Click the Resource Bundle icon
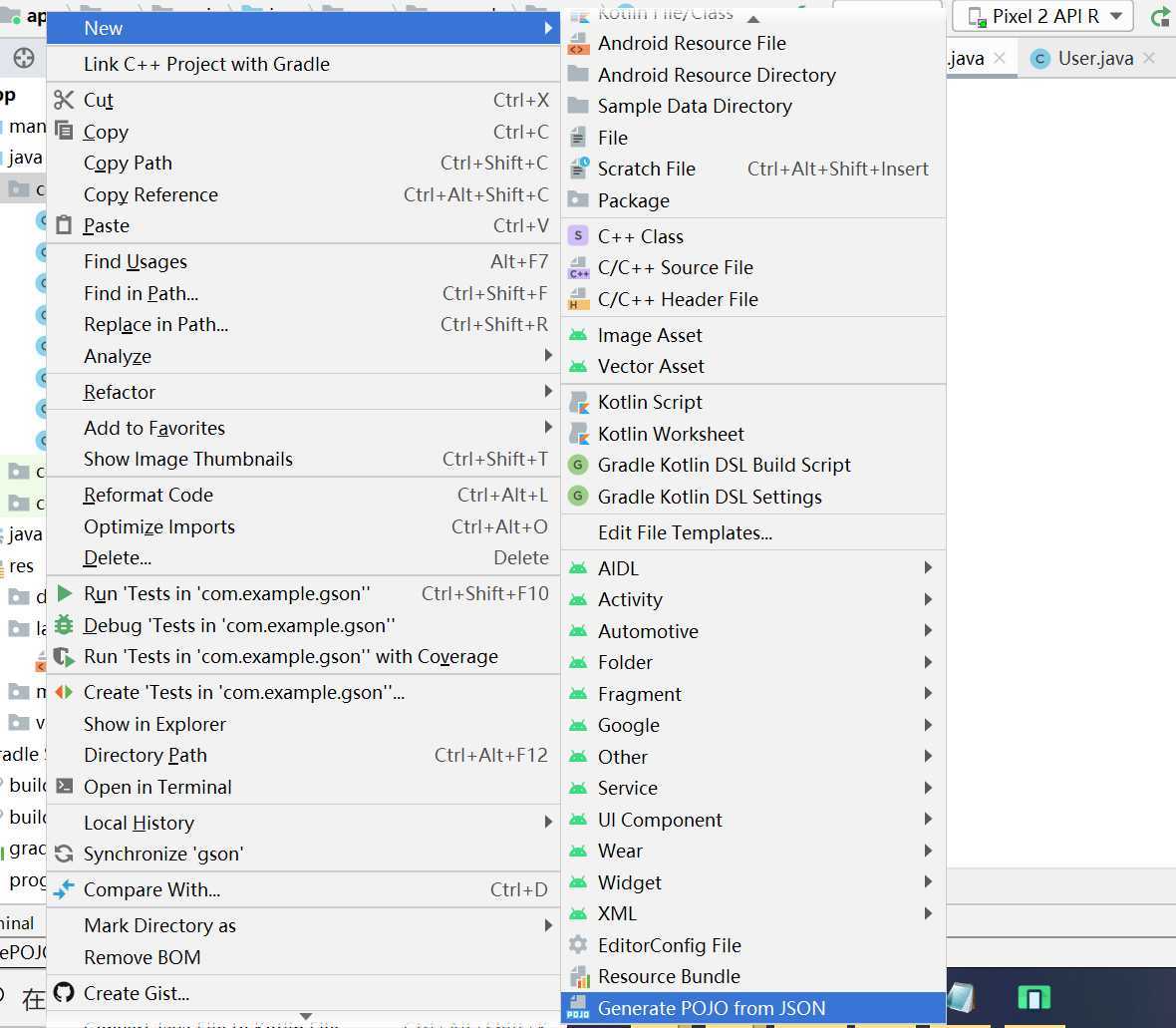This screenshot has height=1028, width=1176. pos(578,977)
